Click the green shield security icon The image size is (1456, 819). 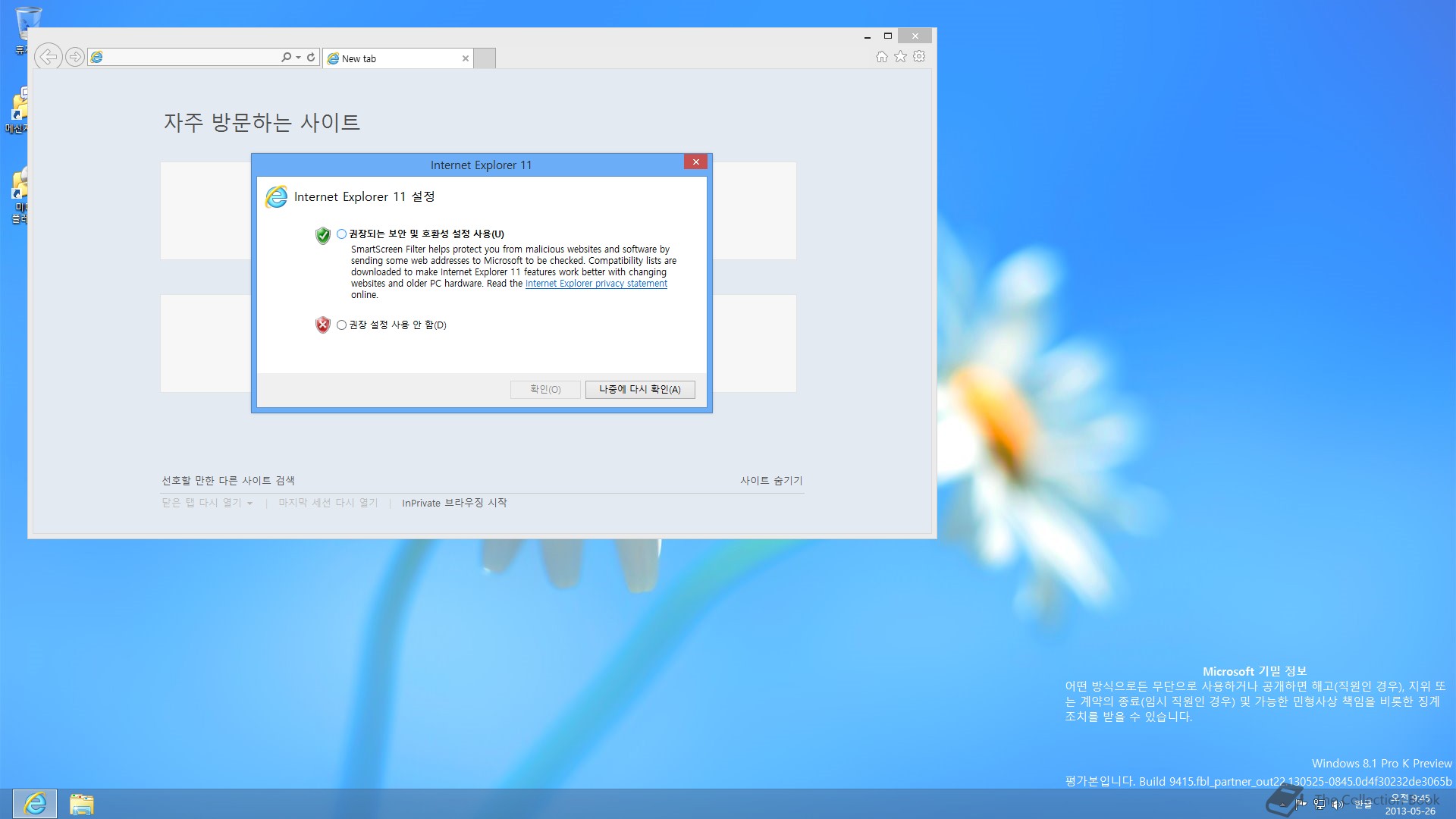323,235
